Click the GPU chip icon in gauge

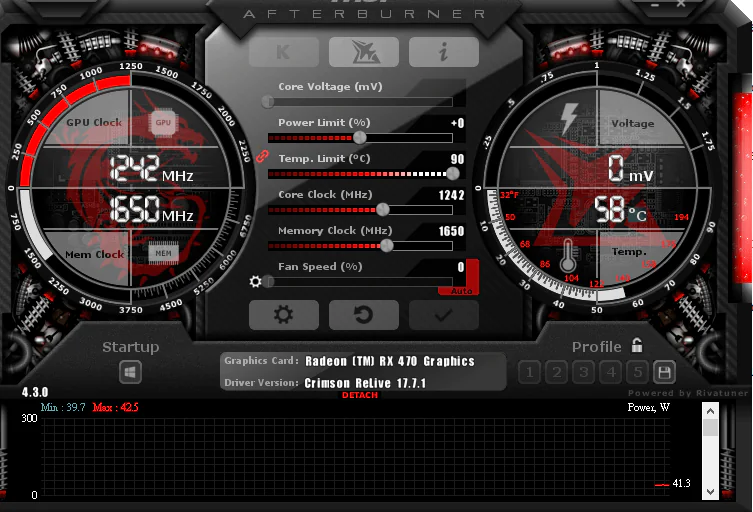[163, 122]
